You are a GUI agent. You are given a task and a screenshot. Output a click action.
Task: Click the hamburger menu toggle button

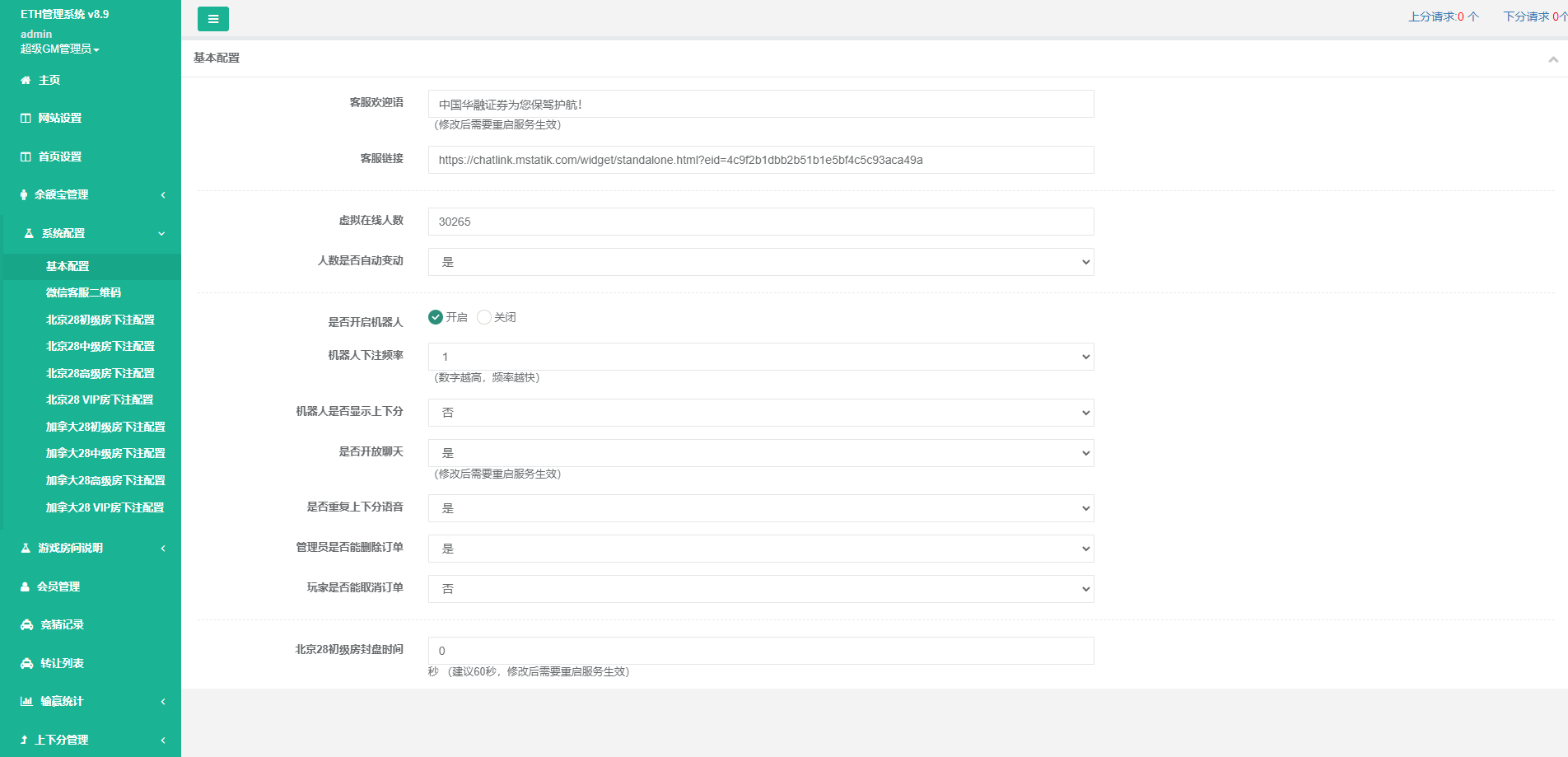[212, 19]
